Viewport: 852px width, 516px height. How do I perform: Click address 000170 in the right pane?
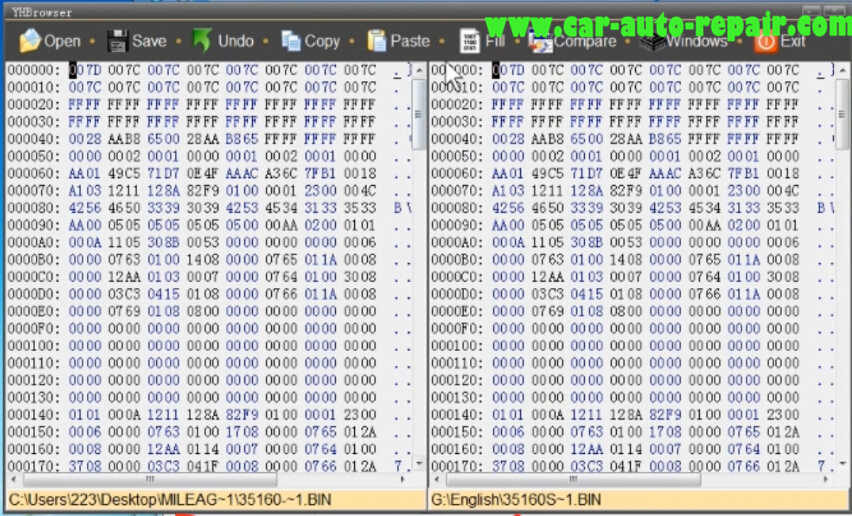click(457, 467)
